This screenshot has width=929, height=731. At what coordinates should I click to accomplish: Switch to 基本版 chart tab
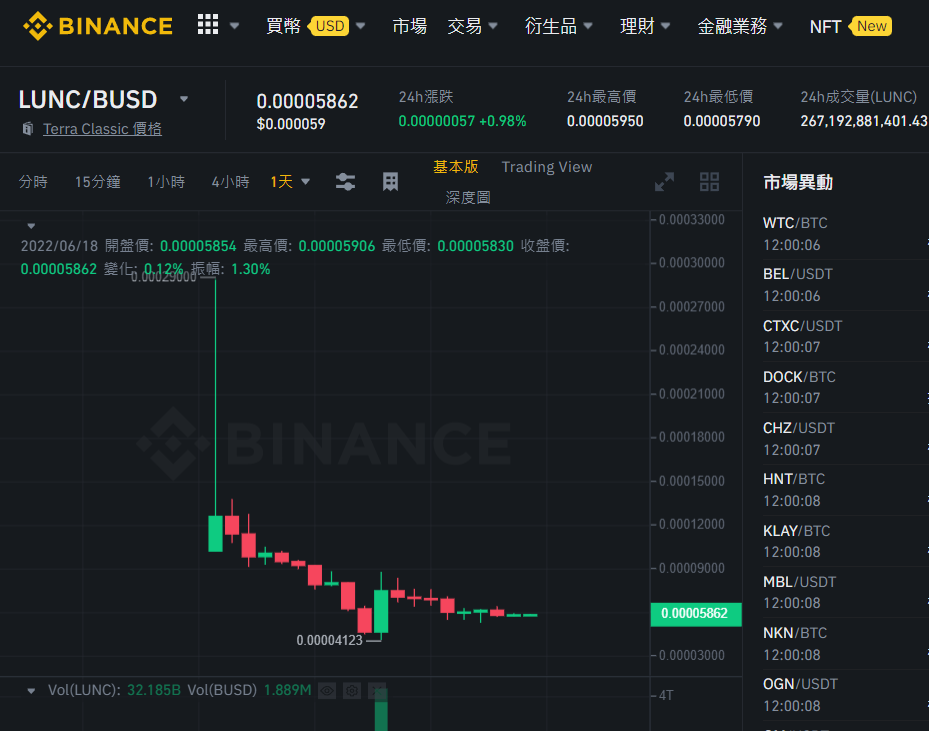(x=456, y=167)
